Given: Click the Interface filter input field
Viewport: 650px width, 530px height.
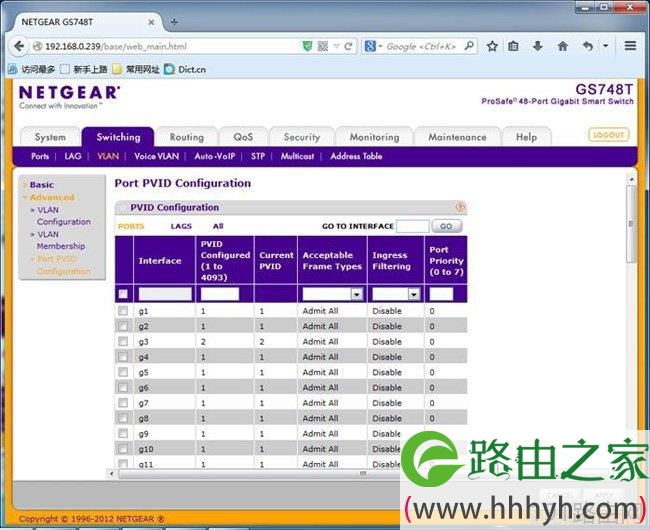Looking at the screenshot, I should click(165, 294).
